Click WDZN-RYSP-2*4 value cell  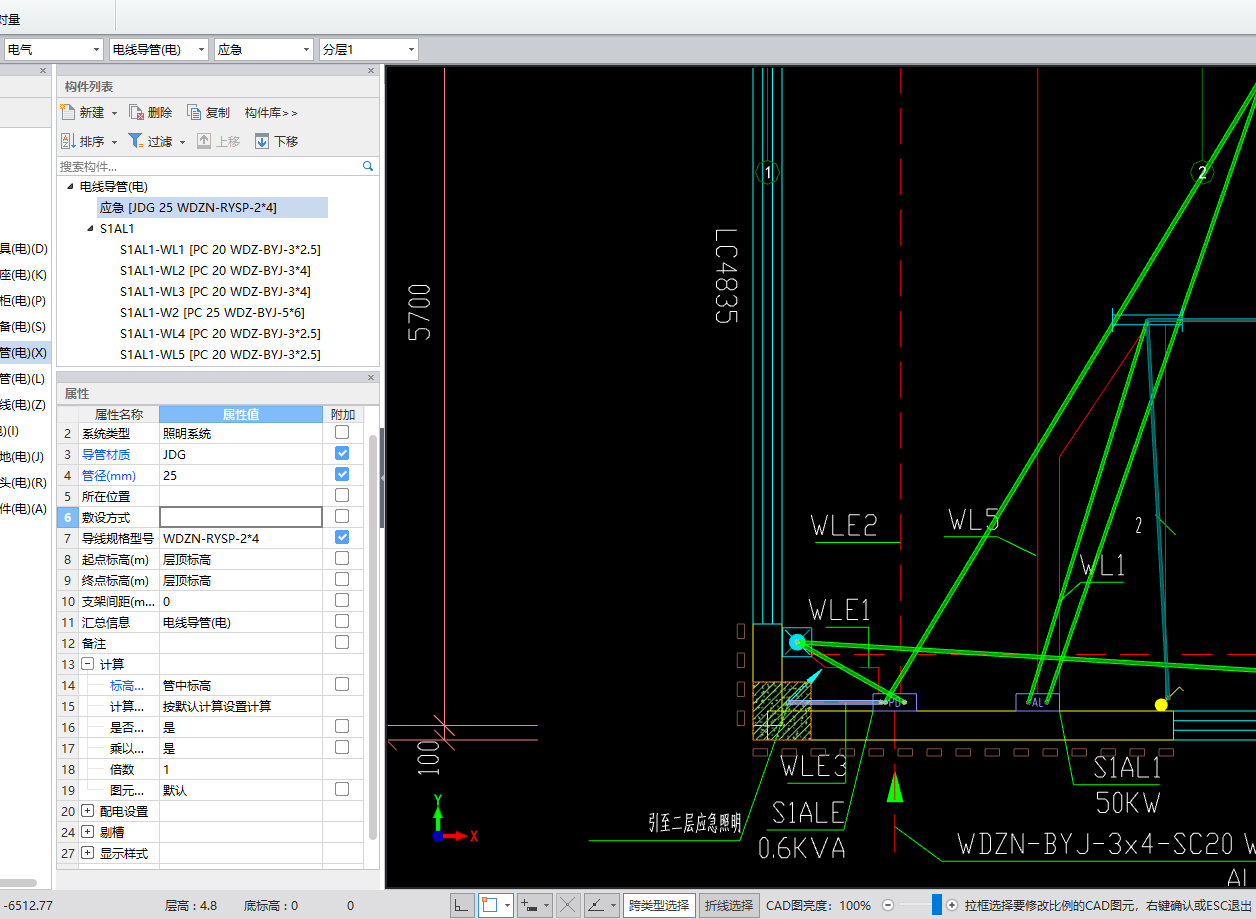coord(241,538)
